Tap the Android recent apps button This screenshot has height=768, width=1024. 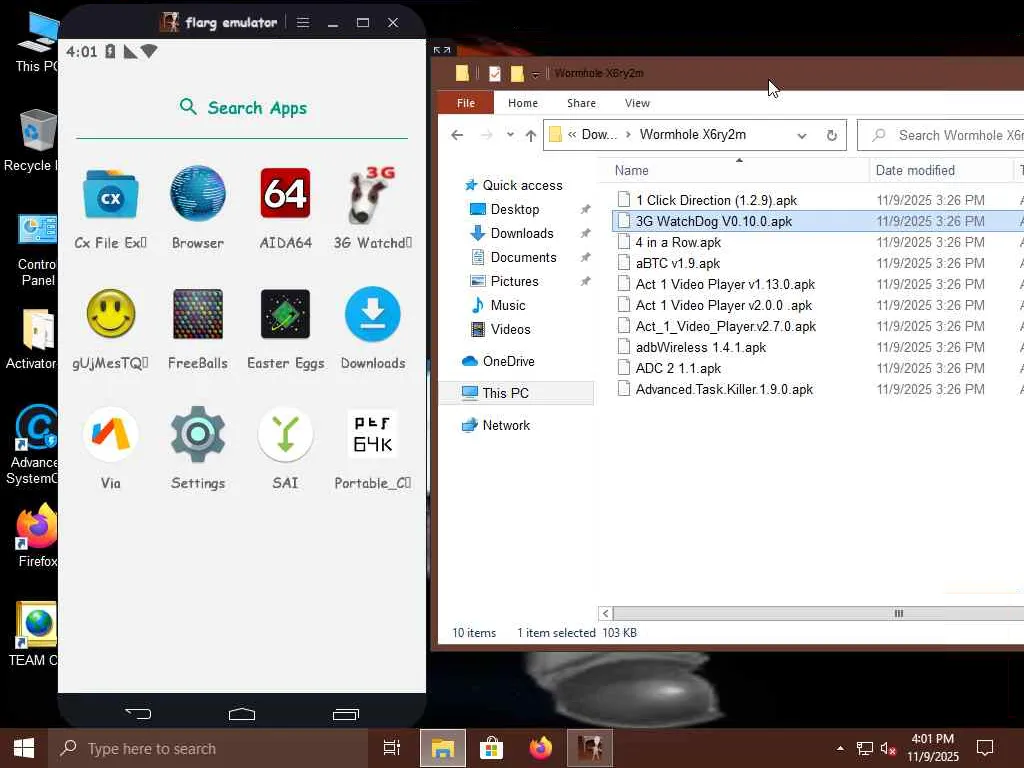pyautogui.click(x=345, y=714)
